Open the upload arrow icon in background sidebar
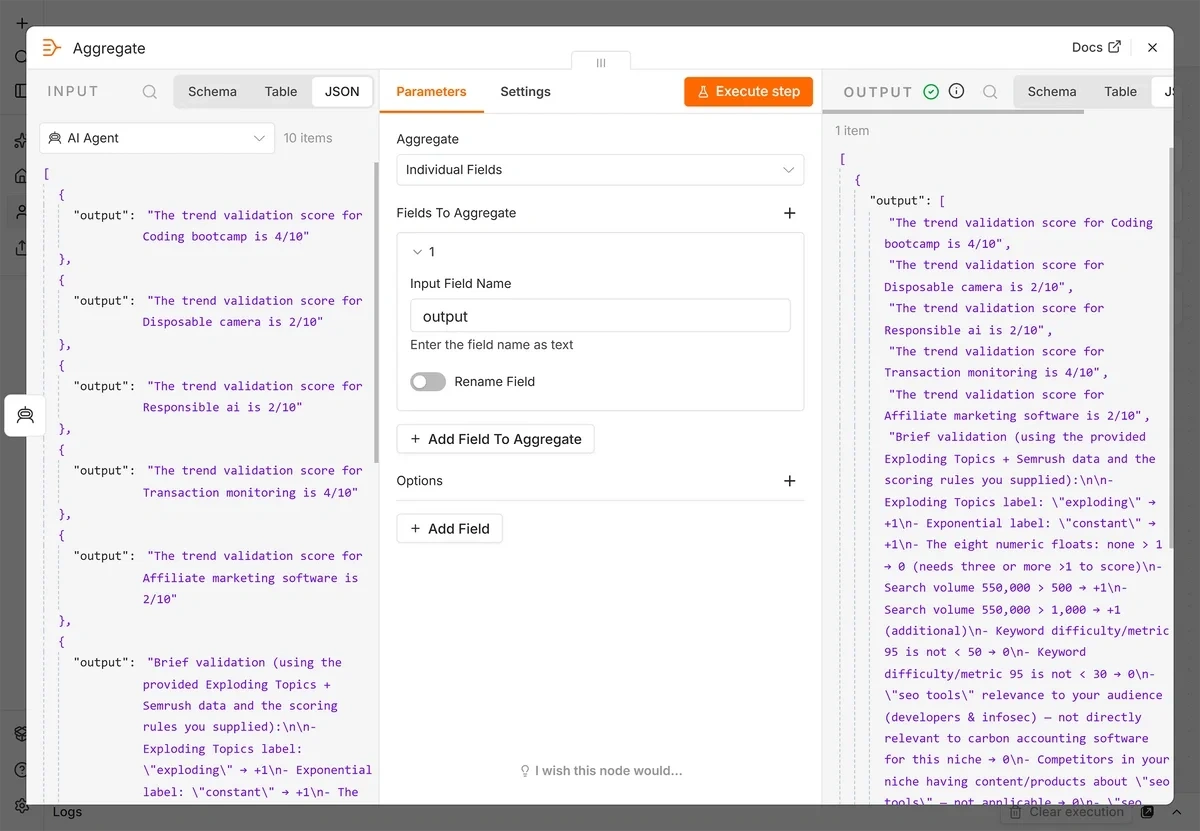Image resolution: width=1200 pixels, height=831 pixels. [21, 247]
